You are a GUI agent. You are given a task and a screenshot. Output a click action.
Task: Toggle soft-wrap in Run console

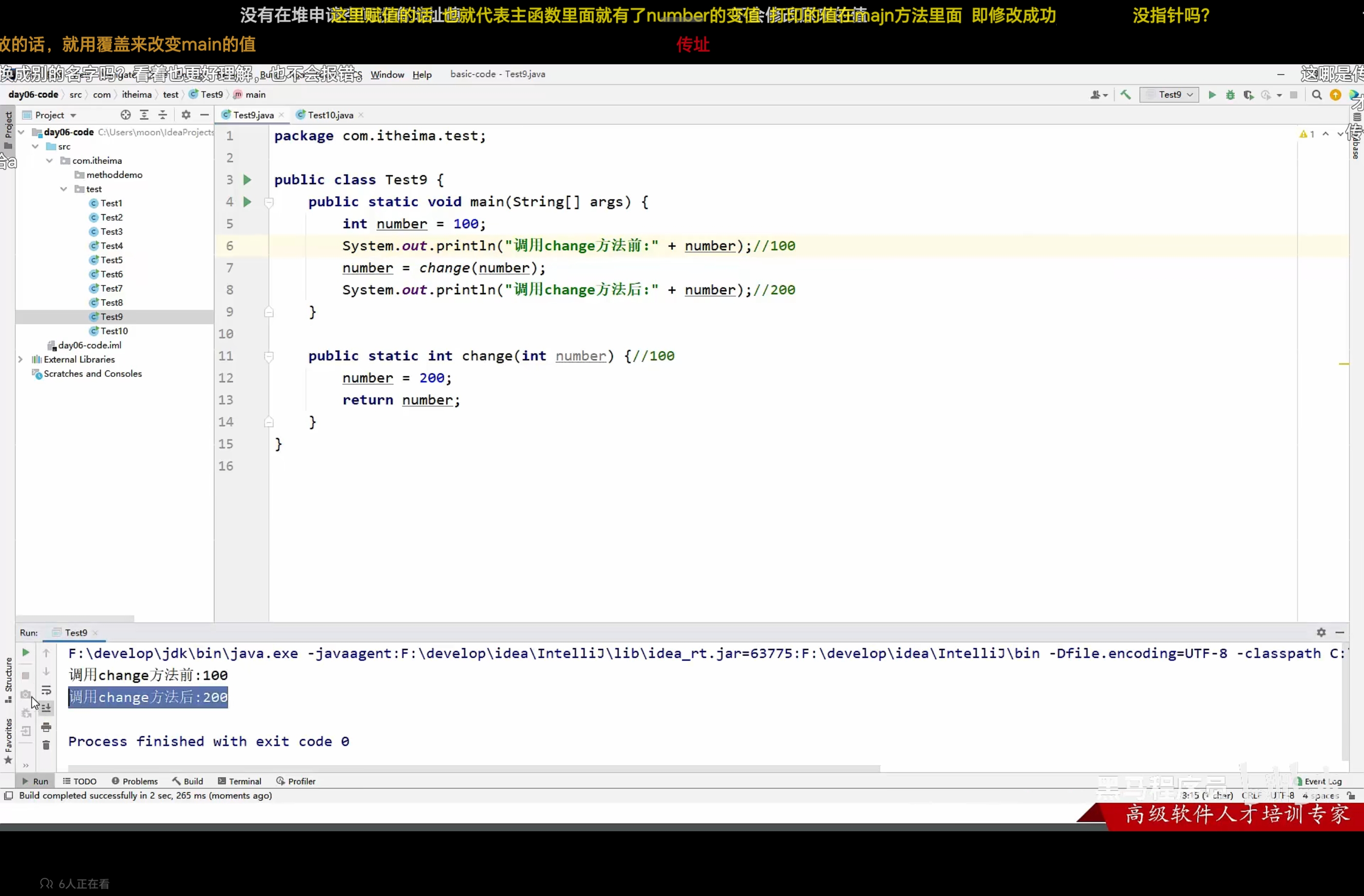(46, 690)
